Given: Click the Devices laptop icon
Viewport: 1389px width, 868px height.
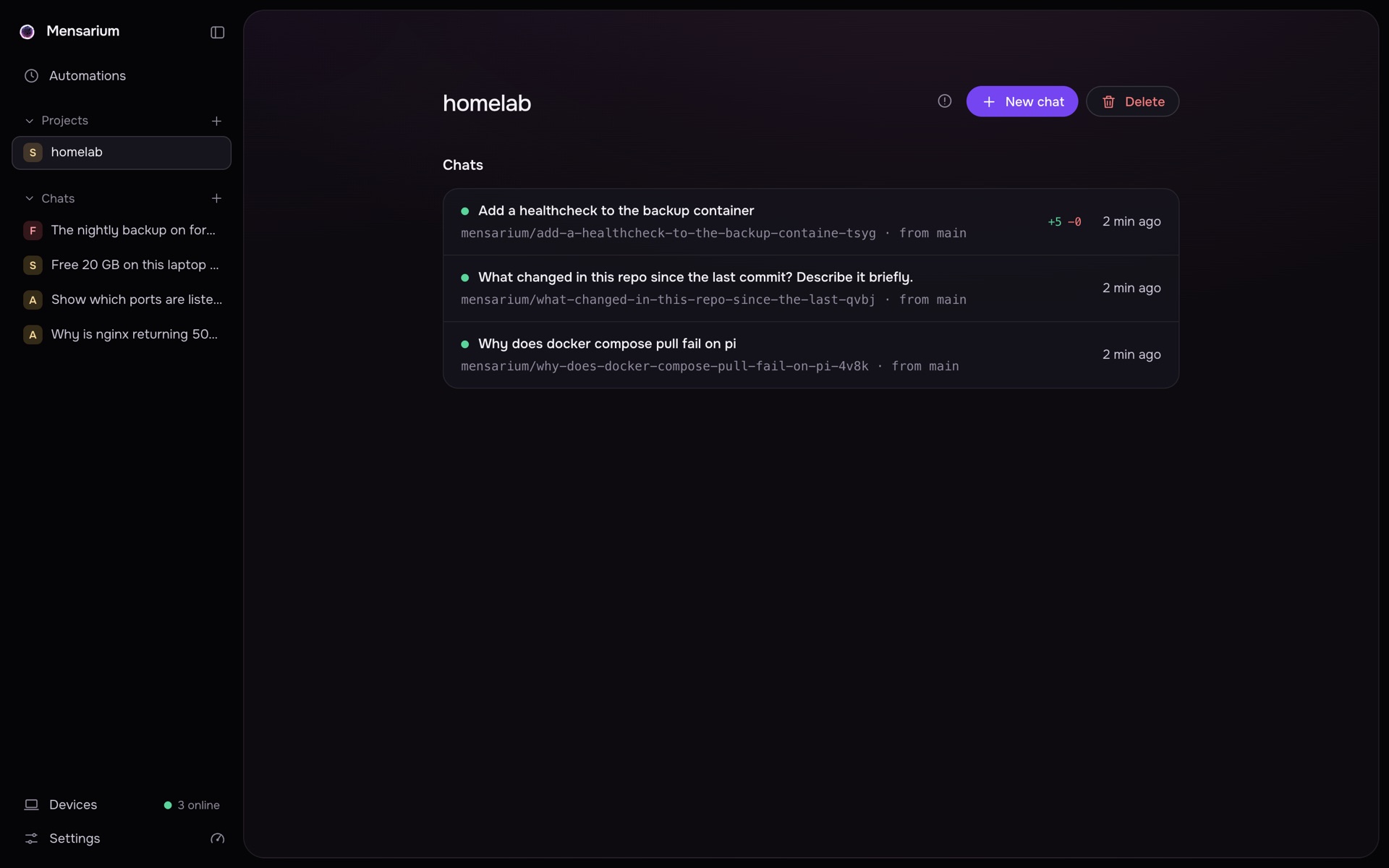Looking at the screenshot, I should (31, 805).
